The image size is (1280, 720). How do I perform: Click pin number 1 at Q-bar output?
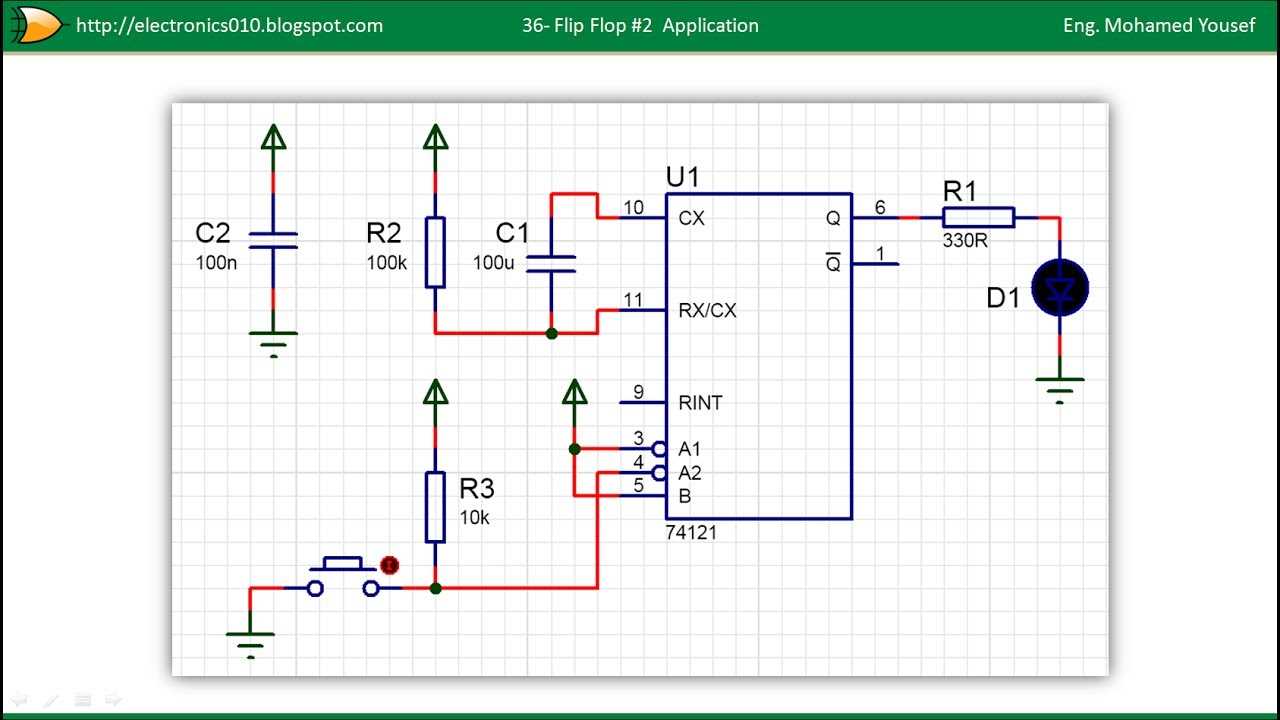[880, 254]
